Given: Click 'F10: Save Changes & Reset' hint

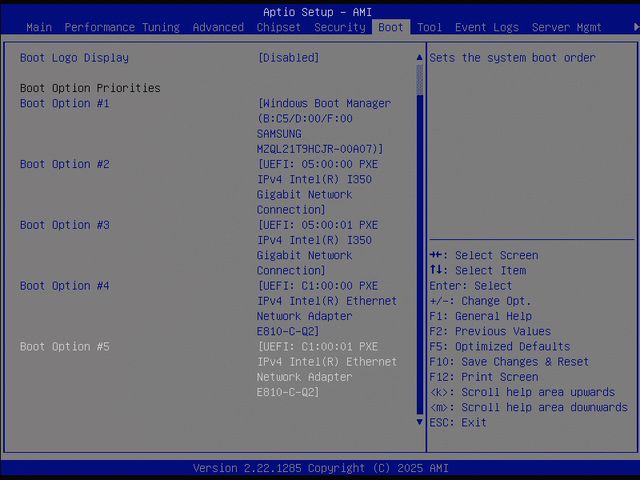Looking at the screenshot, I should click(x=509, y=362).
